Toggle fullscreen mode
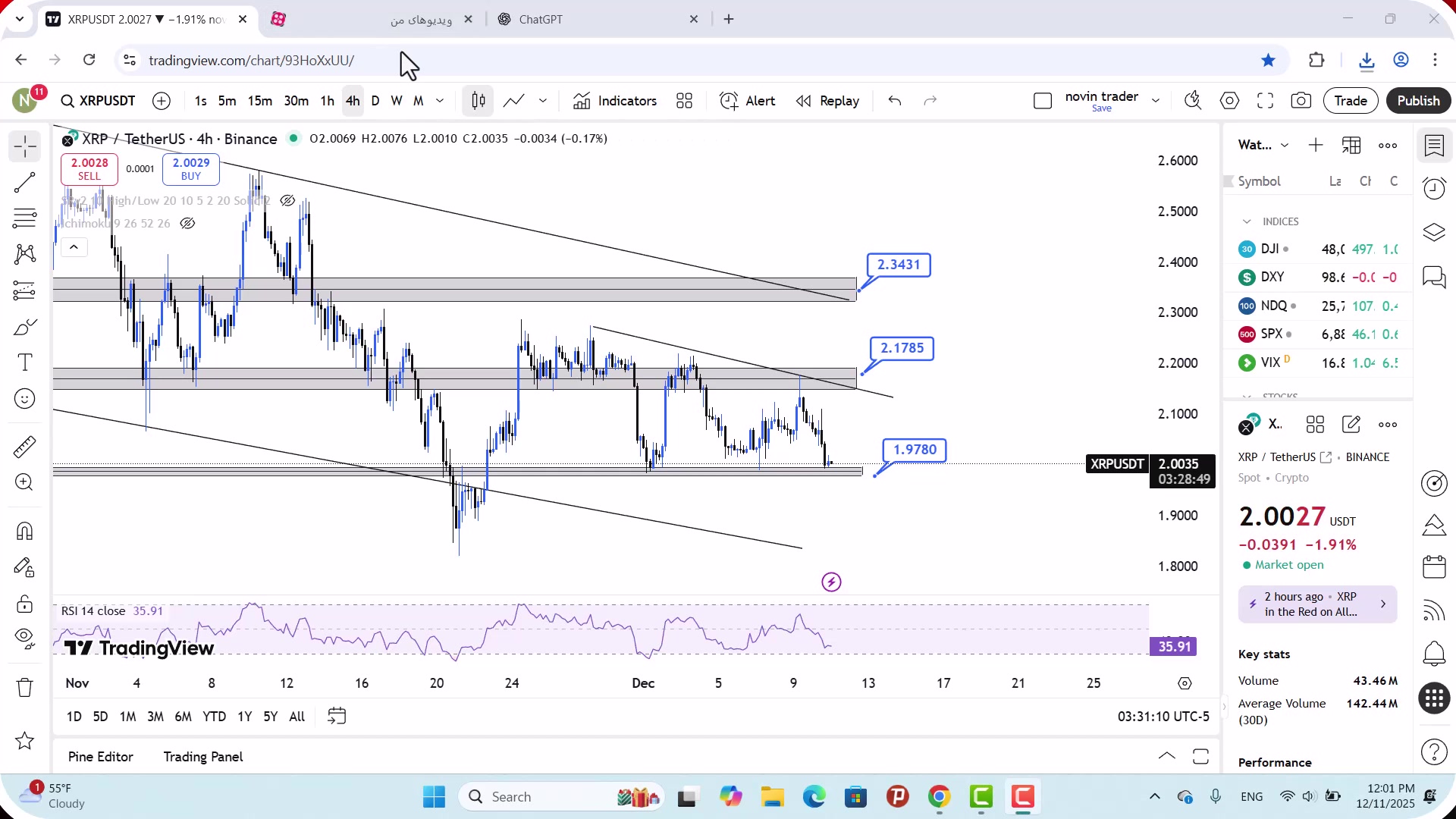 pyautogui.click(x=1265, y=101)
